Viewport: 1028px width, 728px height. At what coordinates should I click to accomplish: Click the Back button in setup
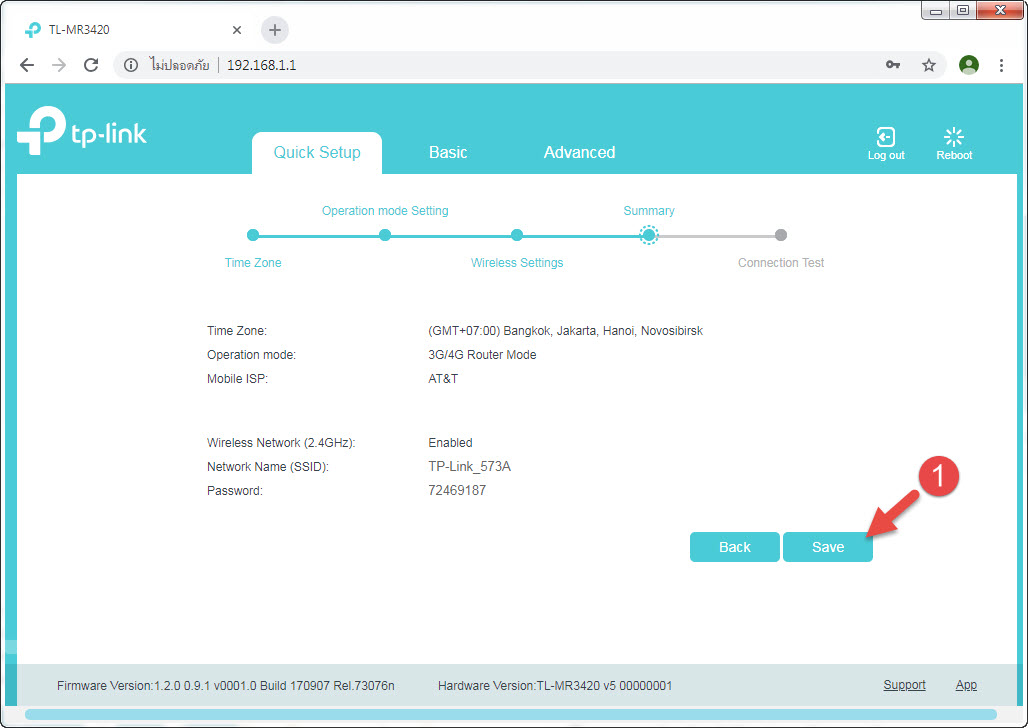pos(734,547)
